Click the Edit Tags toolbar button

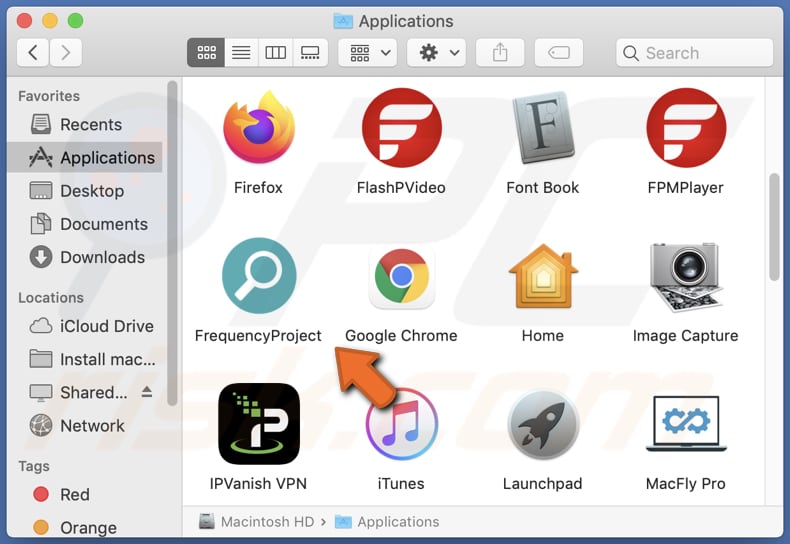click(559, 52)
